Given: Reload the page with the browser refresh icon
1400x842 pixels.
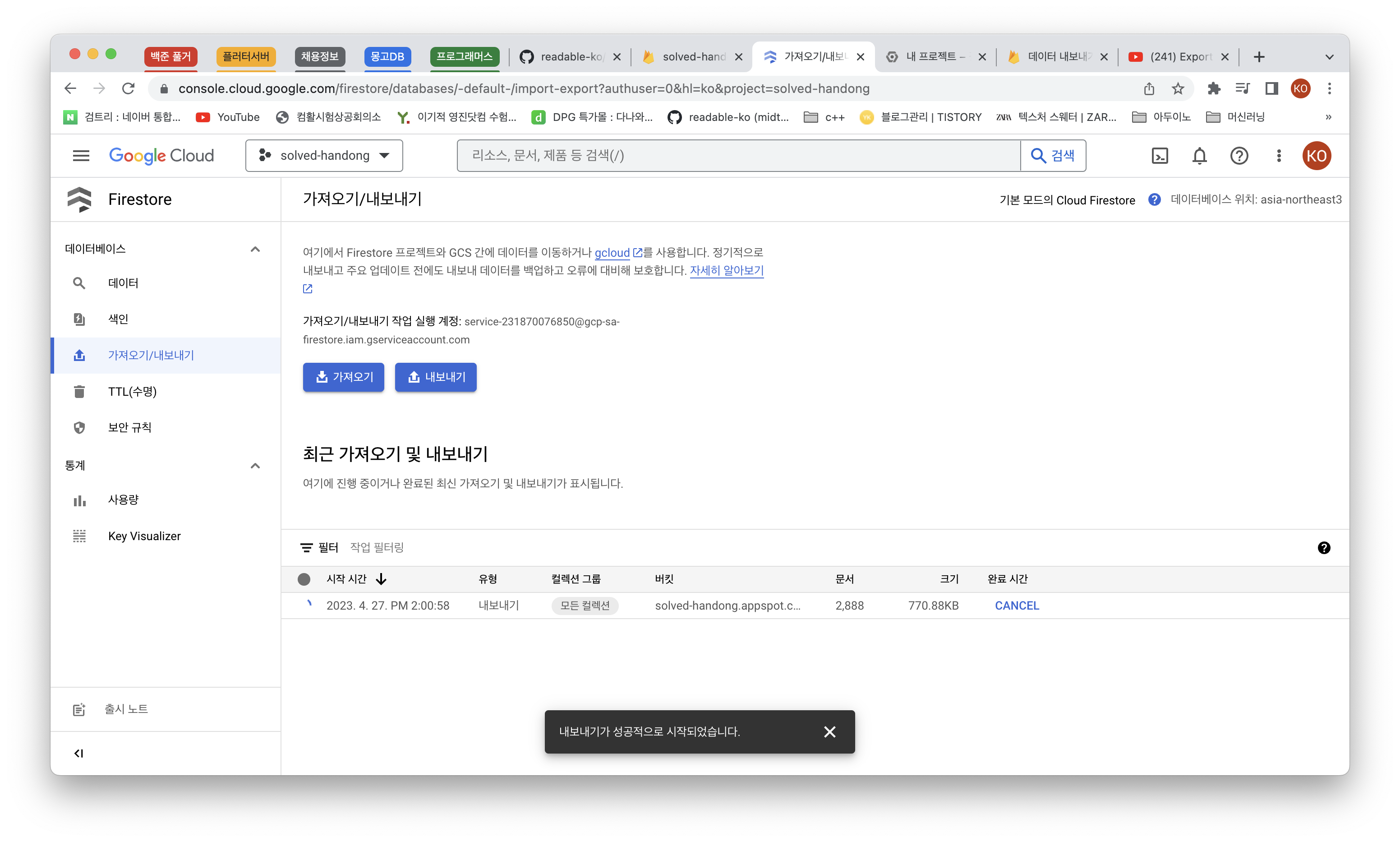Looking at the screenshot, I should point(129,88).
